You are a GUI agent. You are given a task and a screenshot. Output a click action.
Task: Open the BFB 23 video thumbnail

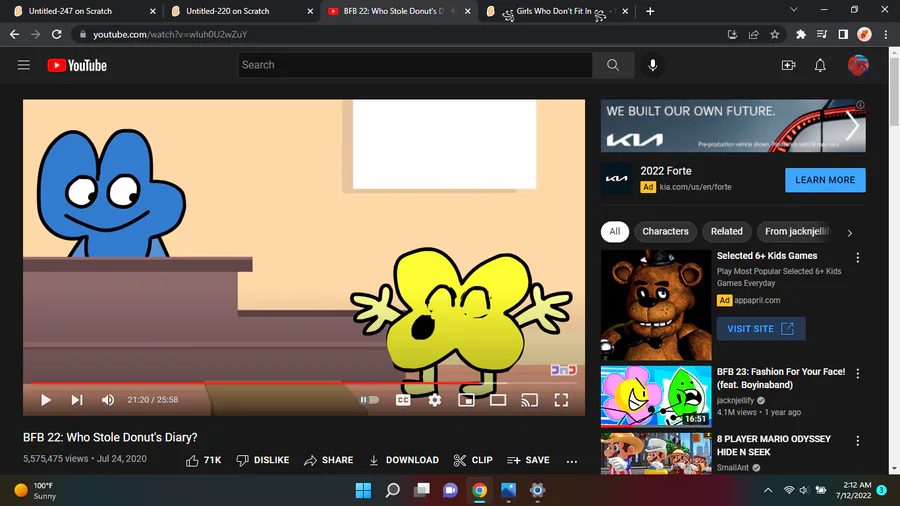tap(656, 396)
